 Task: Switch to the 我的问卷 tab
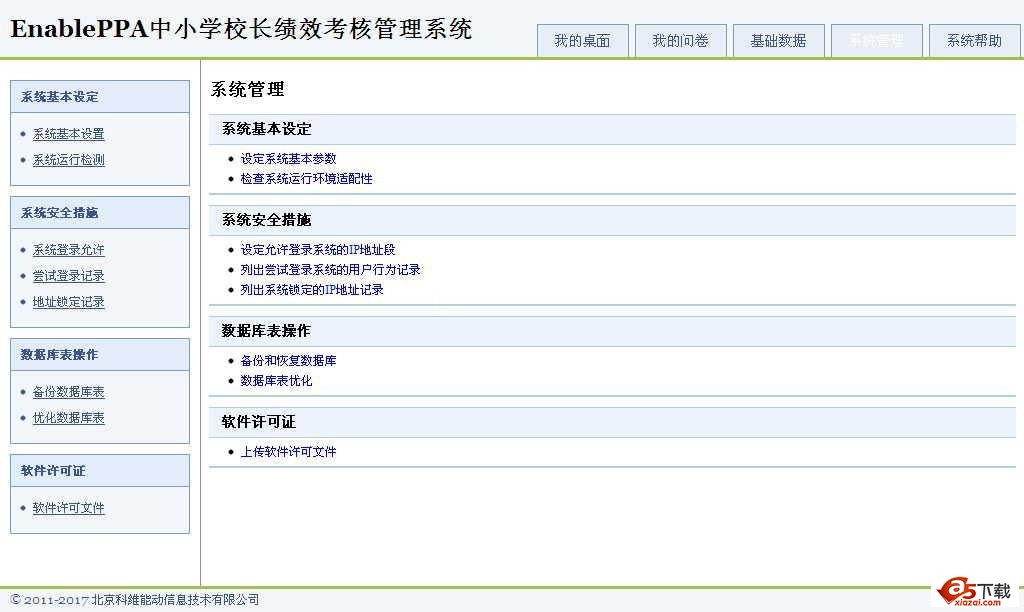[x=680, y=41]
